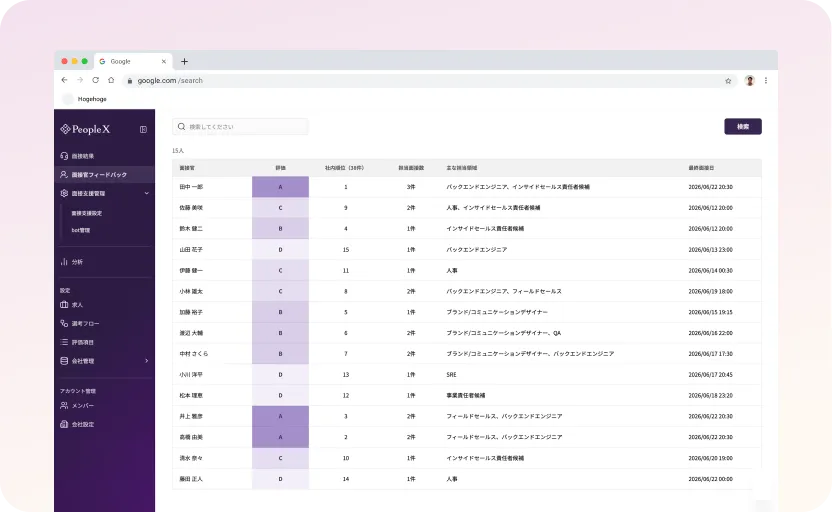This screenshot has height=512, width=832.
Task: Select 面接官フィードバック menu item
Action: coord(105,175)
